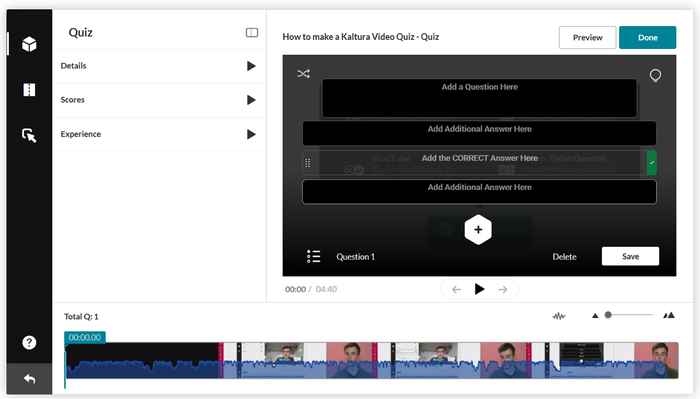Click the Total Q: 1 text
This screenshot has height=399, width=700.
pos(81,316)
